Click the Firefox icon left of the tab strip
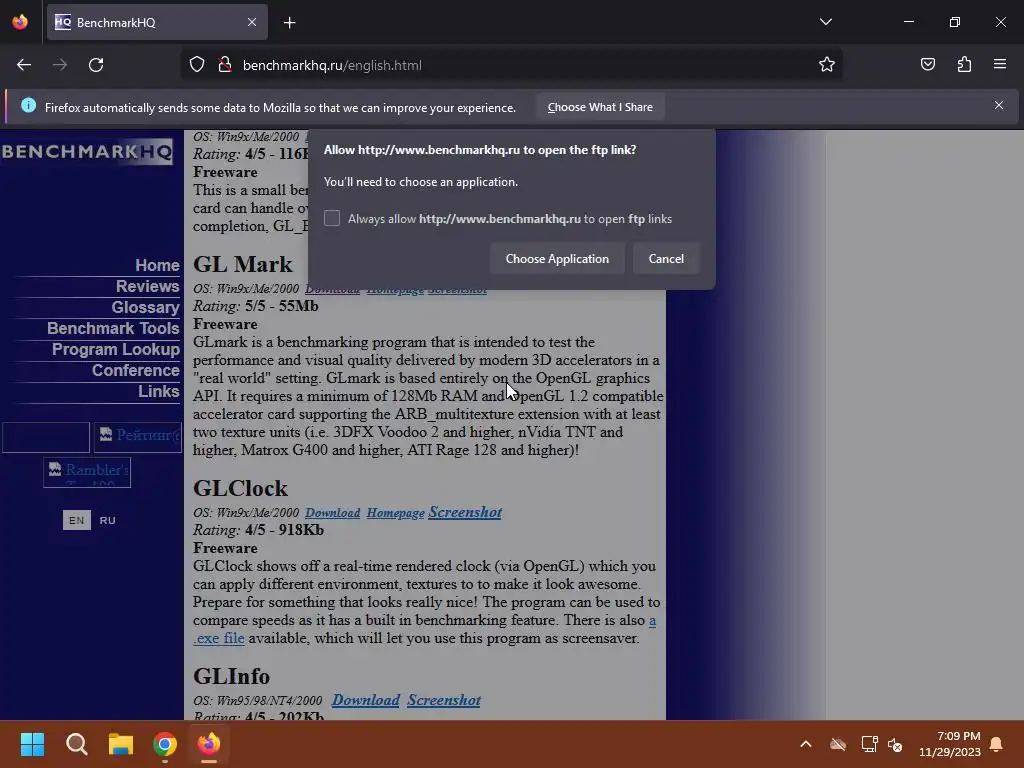Screen dimensions: 1024x768 pos(20,22)
